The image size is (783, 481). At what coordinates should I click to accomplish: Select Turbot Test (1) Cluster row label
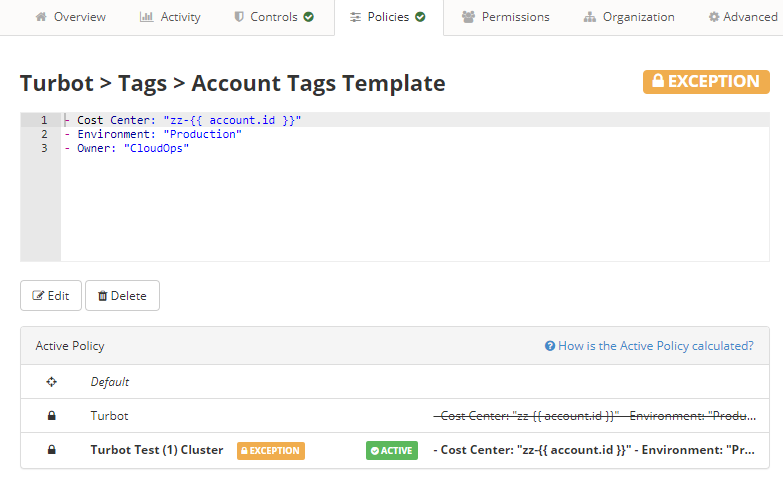(x=157, y=450)
